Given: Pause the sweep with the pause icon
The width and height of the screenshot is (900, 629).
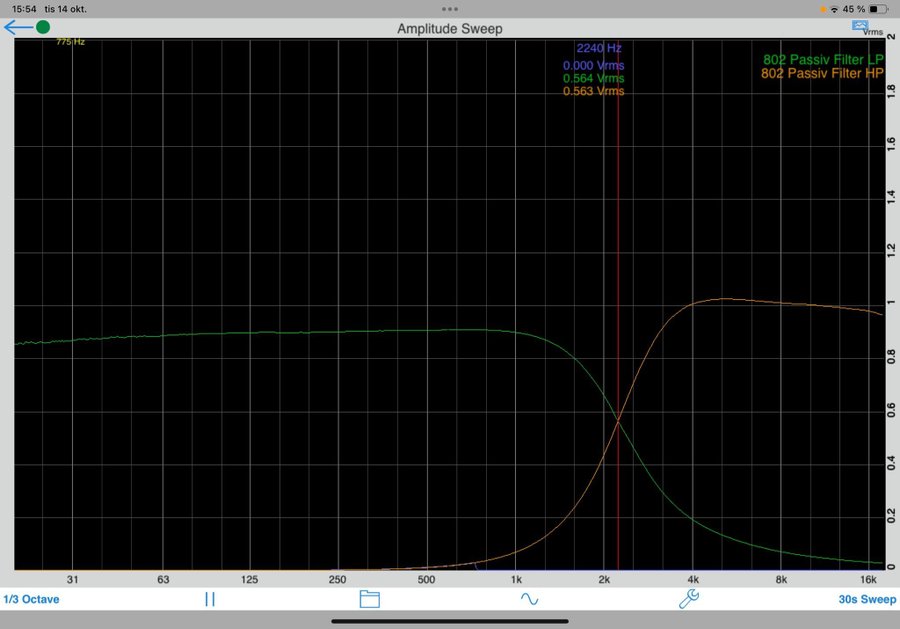Looking at the screenshot, I should (210, 599).
